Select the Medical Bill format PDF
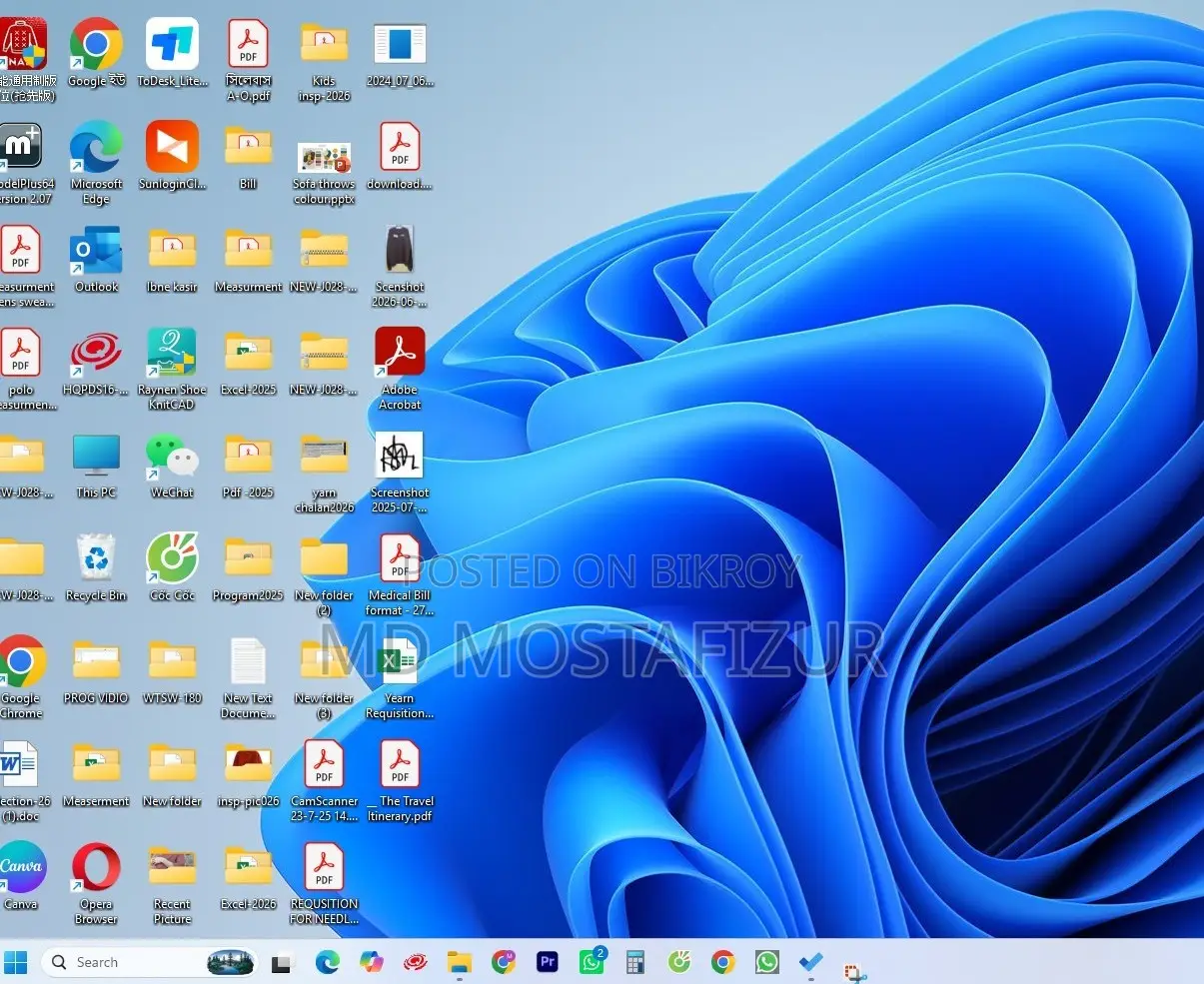This screenshot has height=984, width=1204. 400,574
